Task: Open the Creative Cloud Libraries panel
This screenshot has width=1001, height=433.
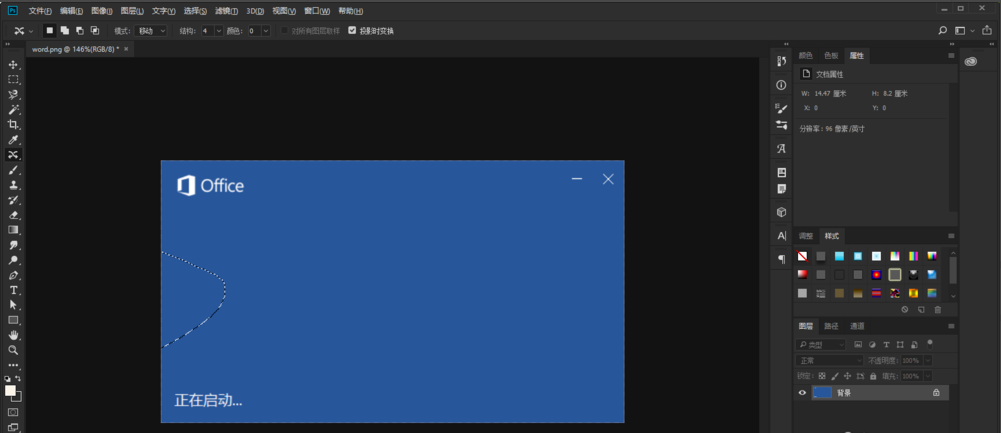Action: (971, 61)
